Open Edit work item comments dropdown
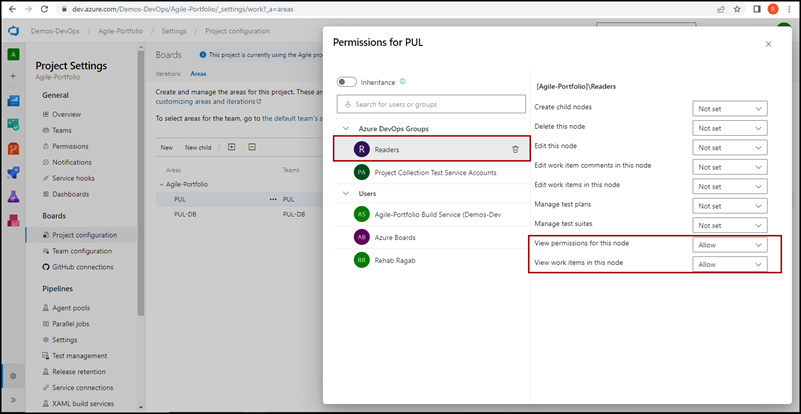The width and height of the screenshot is (801, 414). click(730, 167)
